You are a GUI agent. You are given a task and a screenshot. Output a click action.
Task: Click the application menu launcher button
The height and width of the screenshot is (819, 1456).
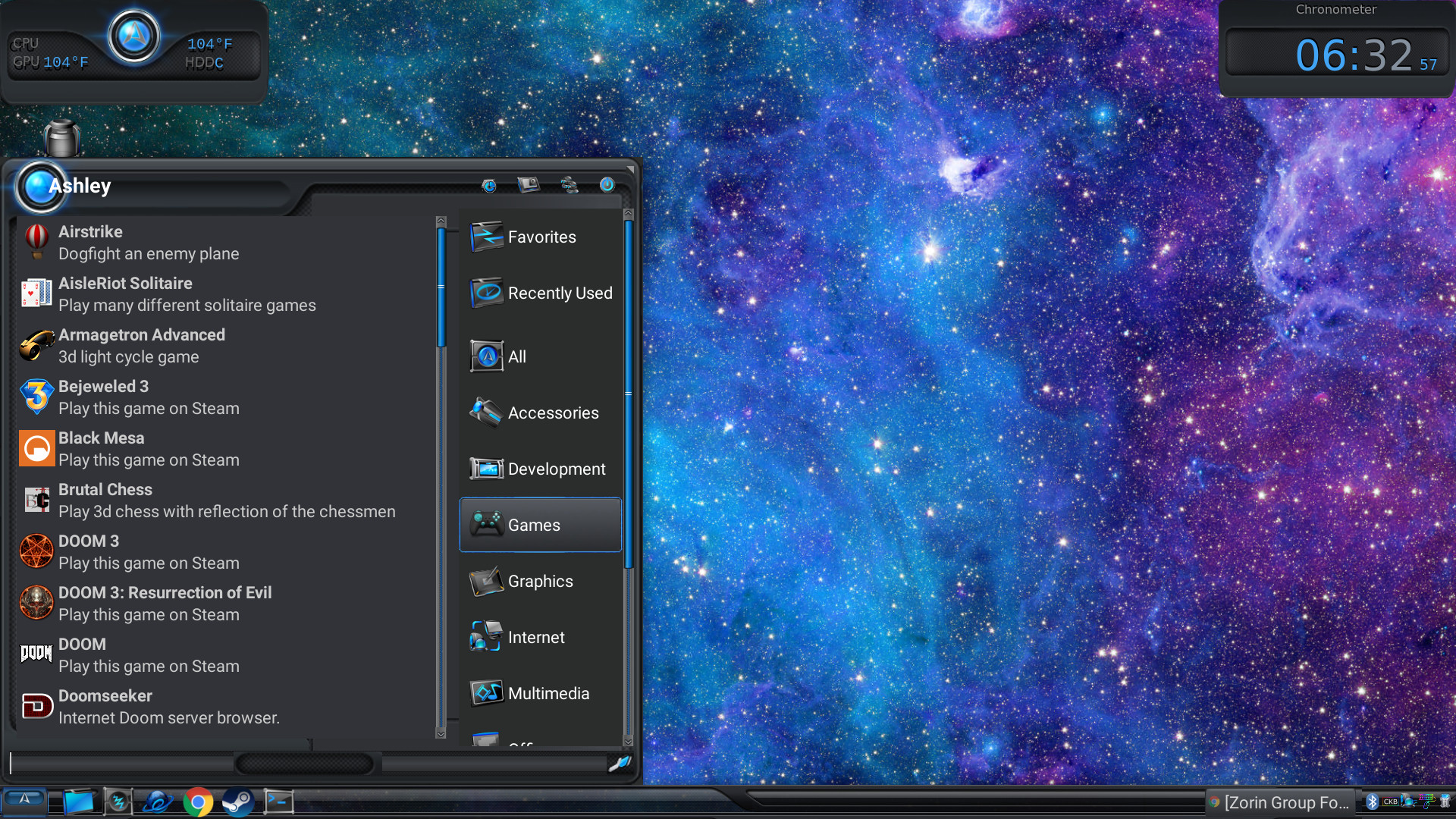(25, 800)
